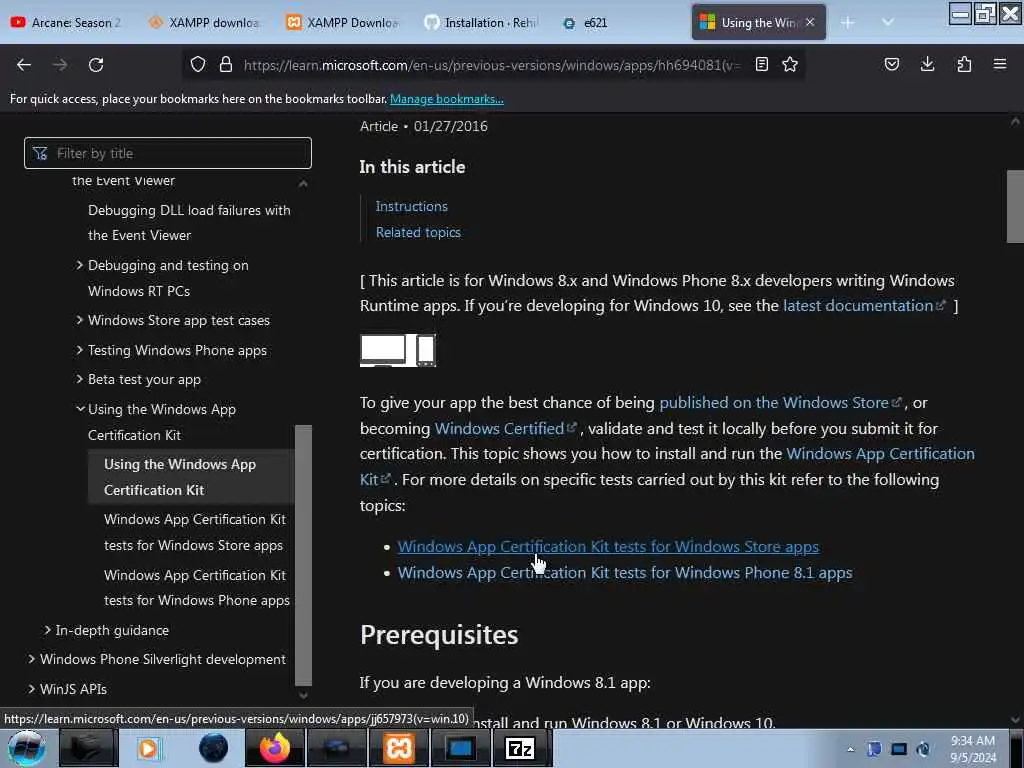1024x768 pixels.
Task: Close the Using the Windows tab
Action: [x=810, y=22]
